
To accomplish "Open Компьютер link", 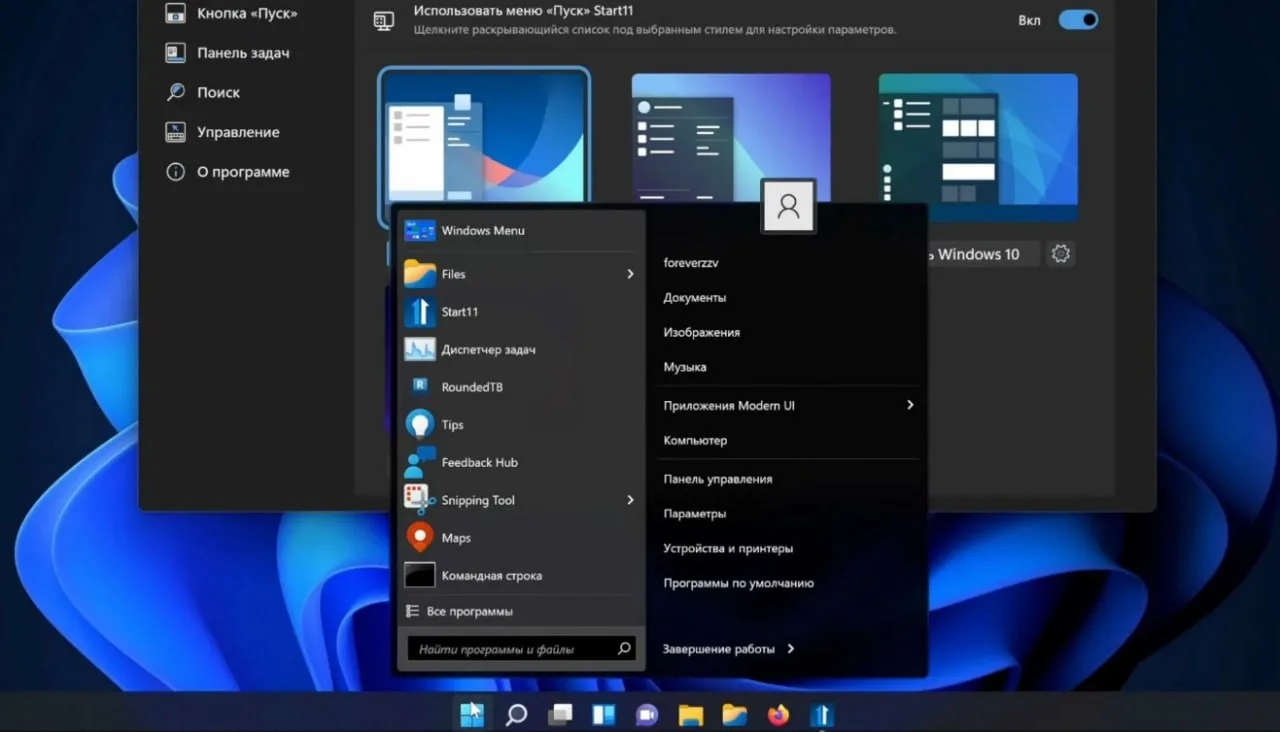I will pos(695,440).
